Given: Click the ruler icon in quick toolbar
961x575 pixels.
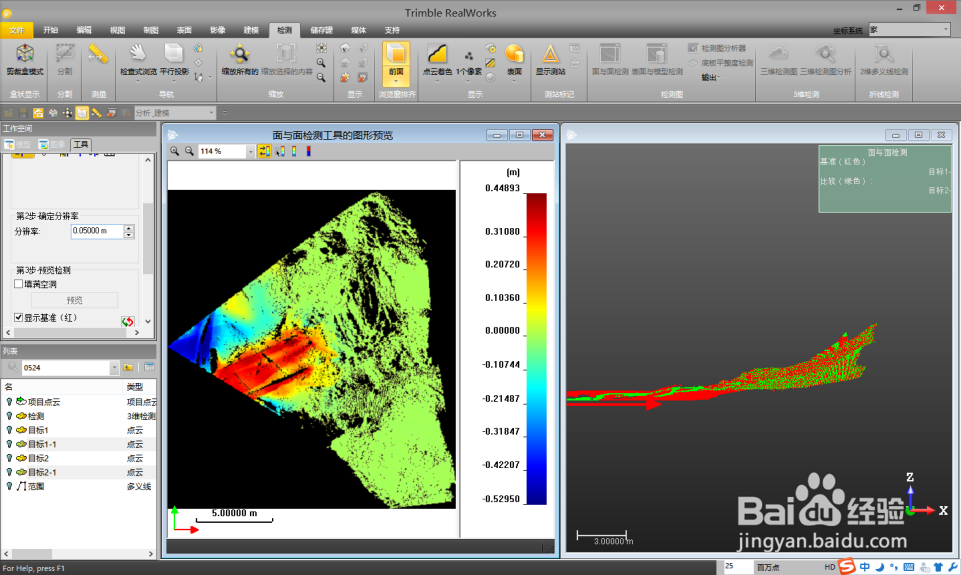Looking at the screenshot, I should point(96,113).
